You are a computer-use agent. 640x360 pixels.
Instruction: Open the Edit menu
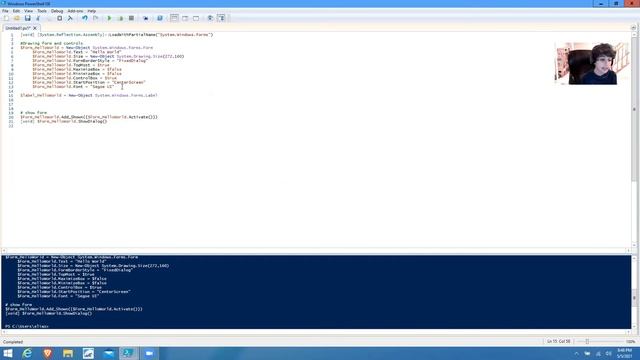click(x=16, y=11)
